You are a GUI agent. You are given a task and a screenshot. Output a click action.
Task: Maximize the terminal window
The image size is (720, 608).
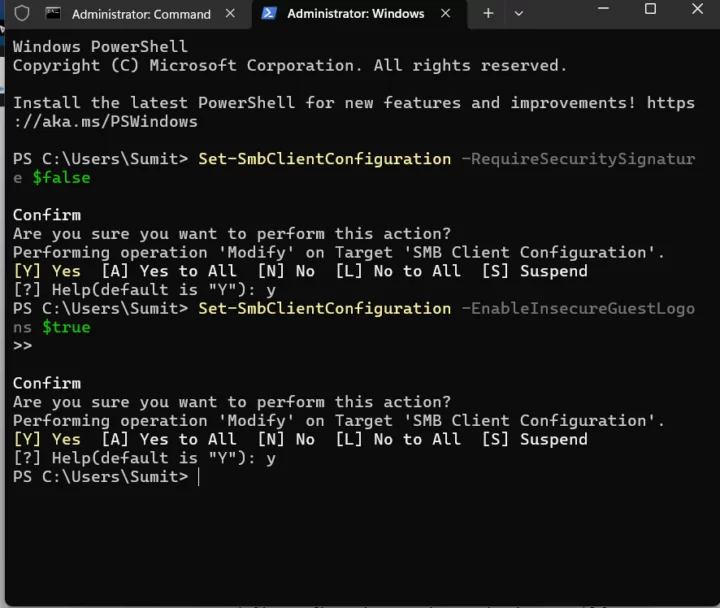pos(650,9)
